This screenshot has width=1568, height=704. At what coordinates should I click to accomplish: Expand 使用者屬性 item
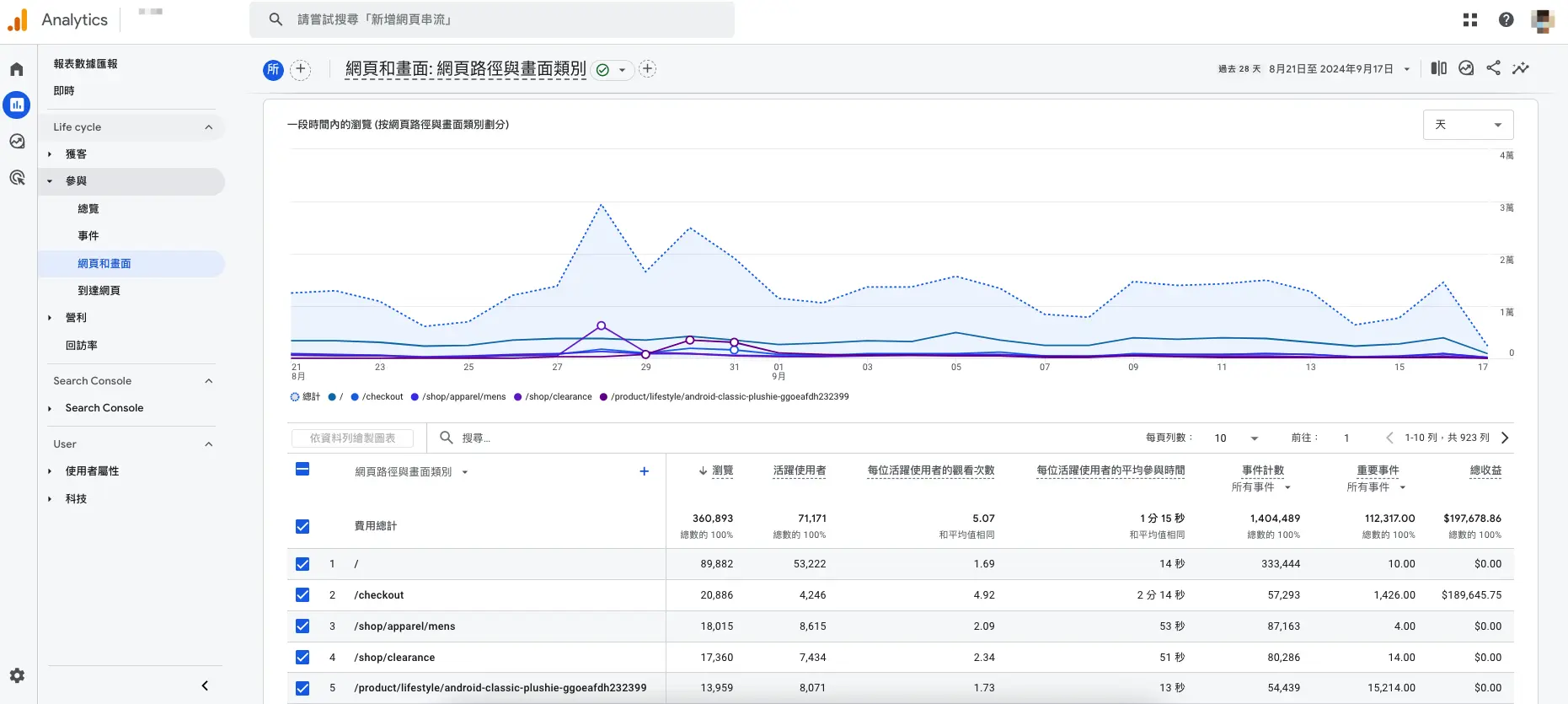point(50,471)
